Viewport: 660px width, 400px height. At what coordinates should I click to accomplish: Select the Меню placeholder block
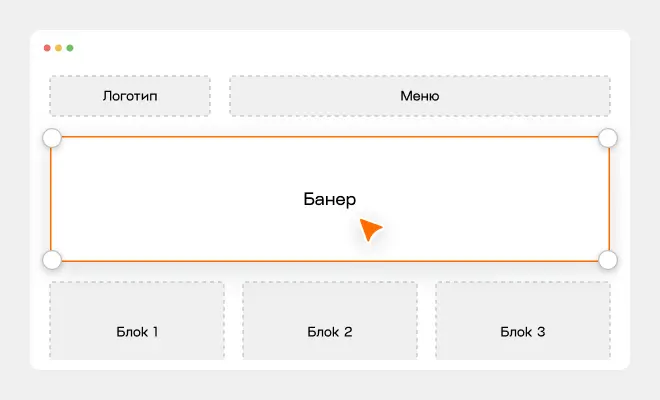[420, 96]
